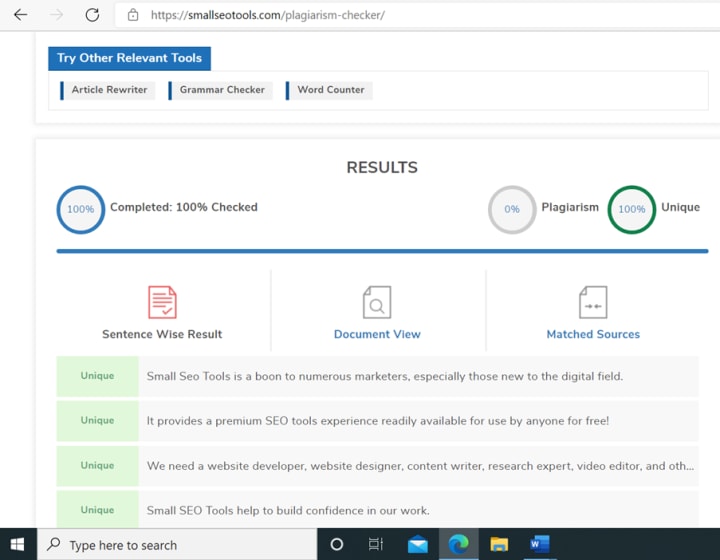
Task: Click the blue completion progress bar
Action: click(x=382, y=251)
